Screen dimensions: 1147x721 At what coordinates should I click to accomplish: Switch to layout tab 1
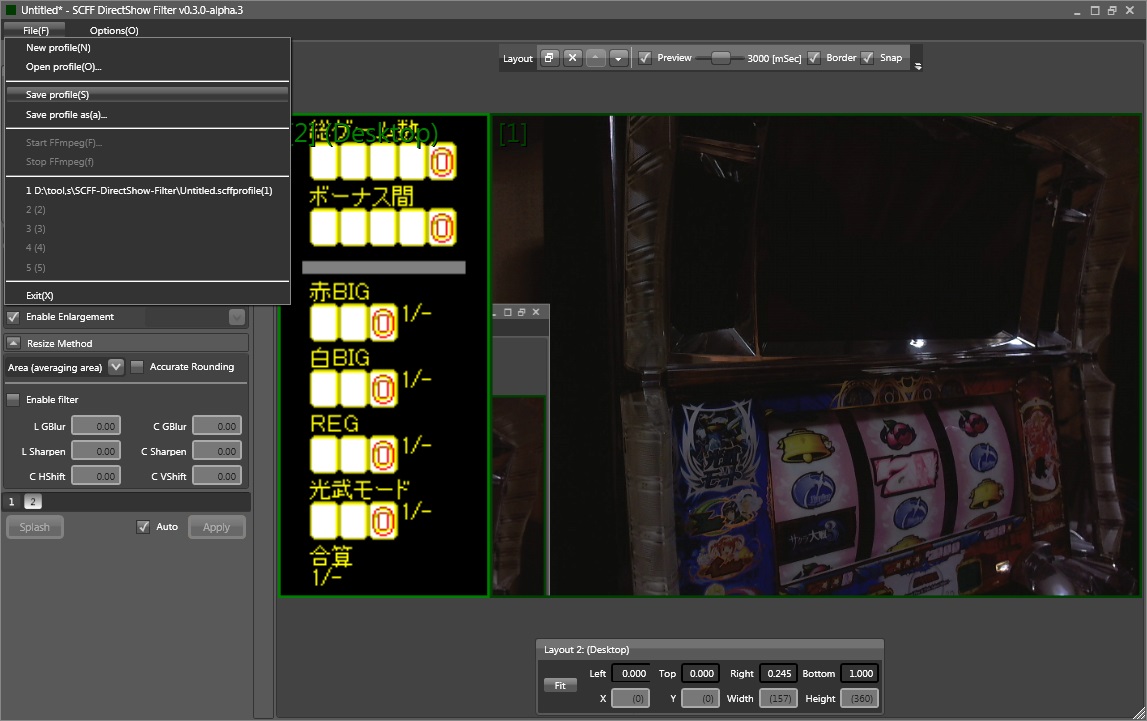[x=12, y=502]
